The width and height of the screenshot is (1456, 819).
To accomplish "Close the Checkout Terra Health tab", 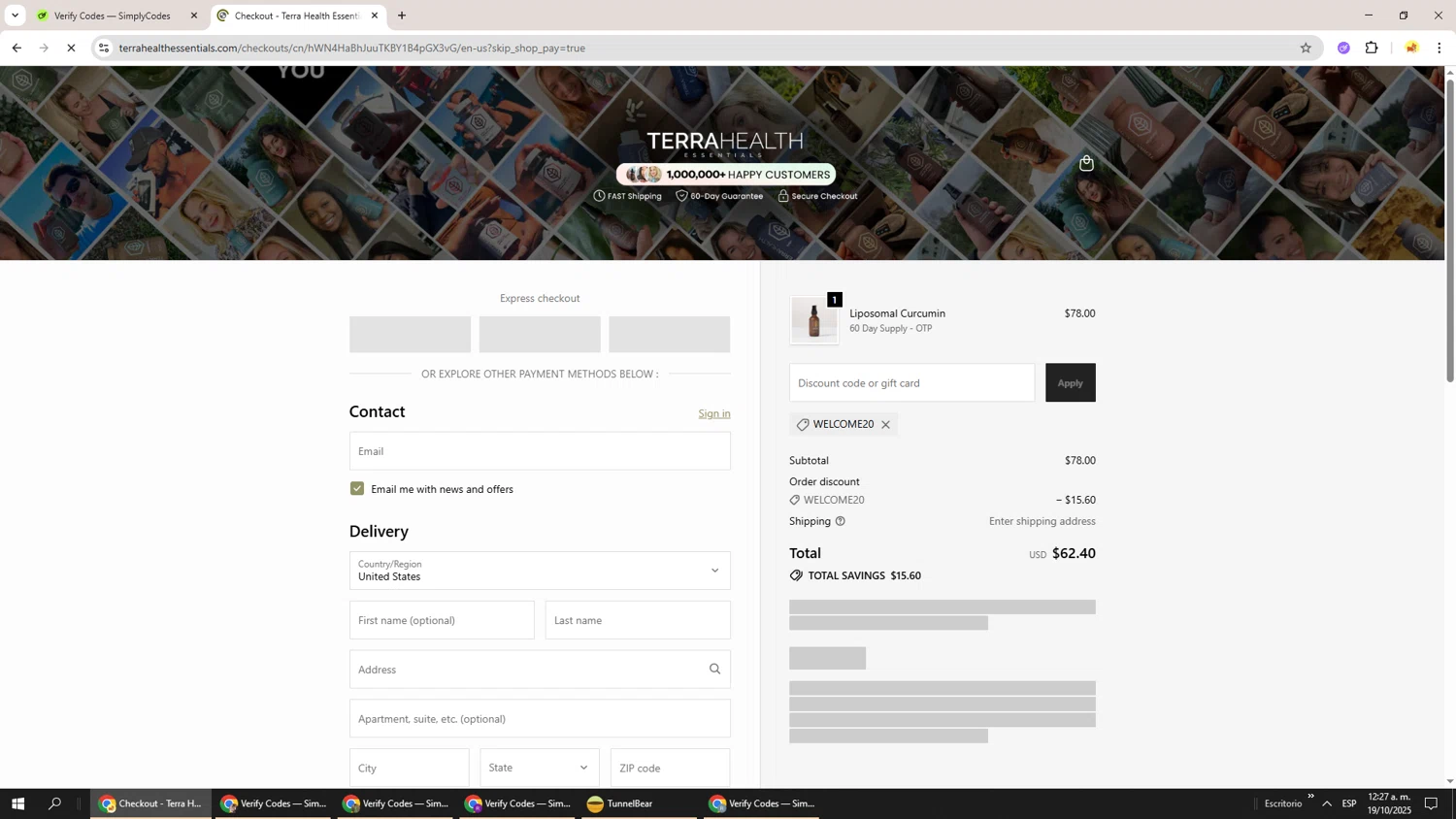I will (375, 16).
